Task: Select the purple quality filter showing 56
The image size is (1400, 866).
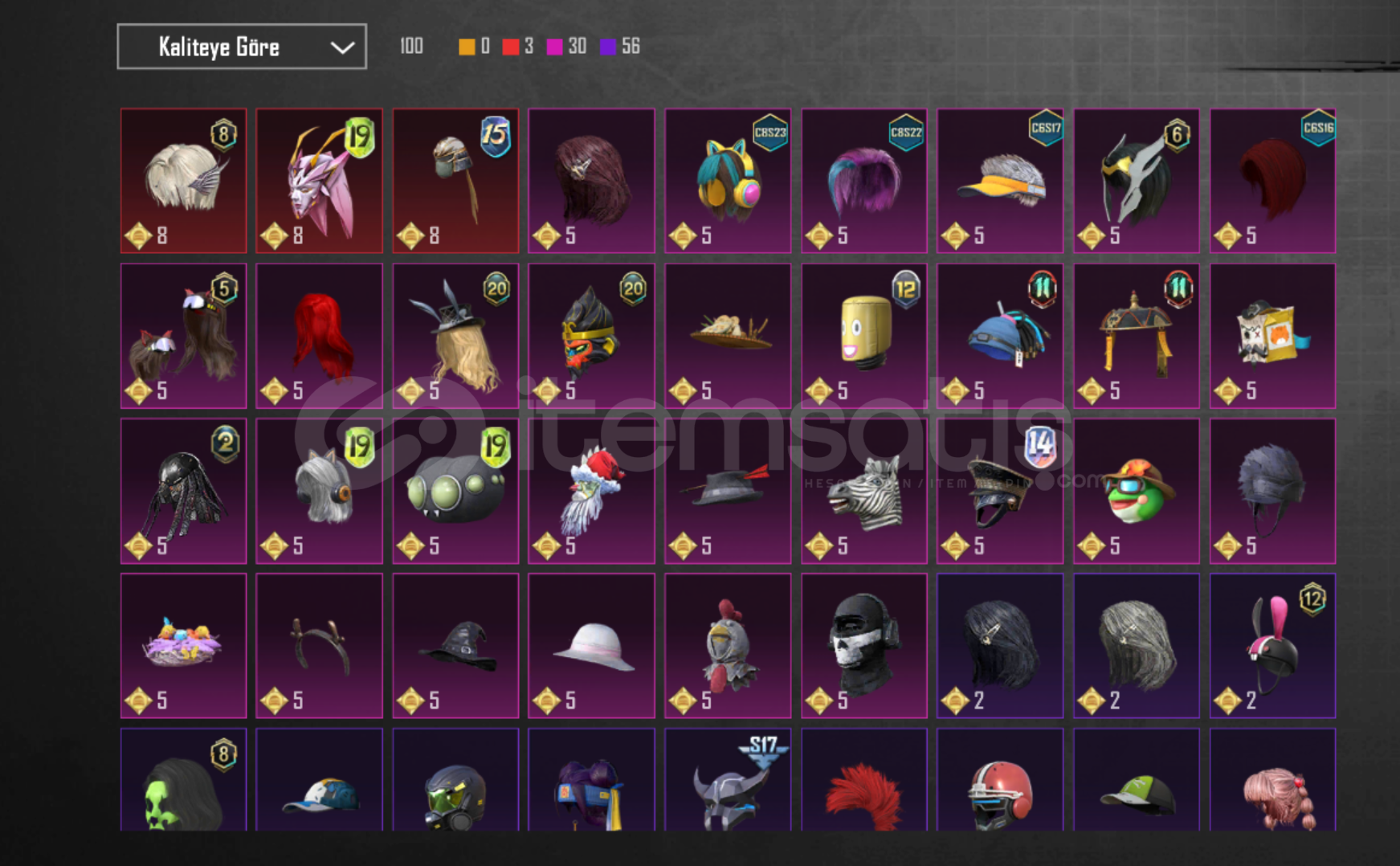Action: 620,47
